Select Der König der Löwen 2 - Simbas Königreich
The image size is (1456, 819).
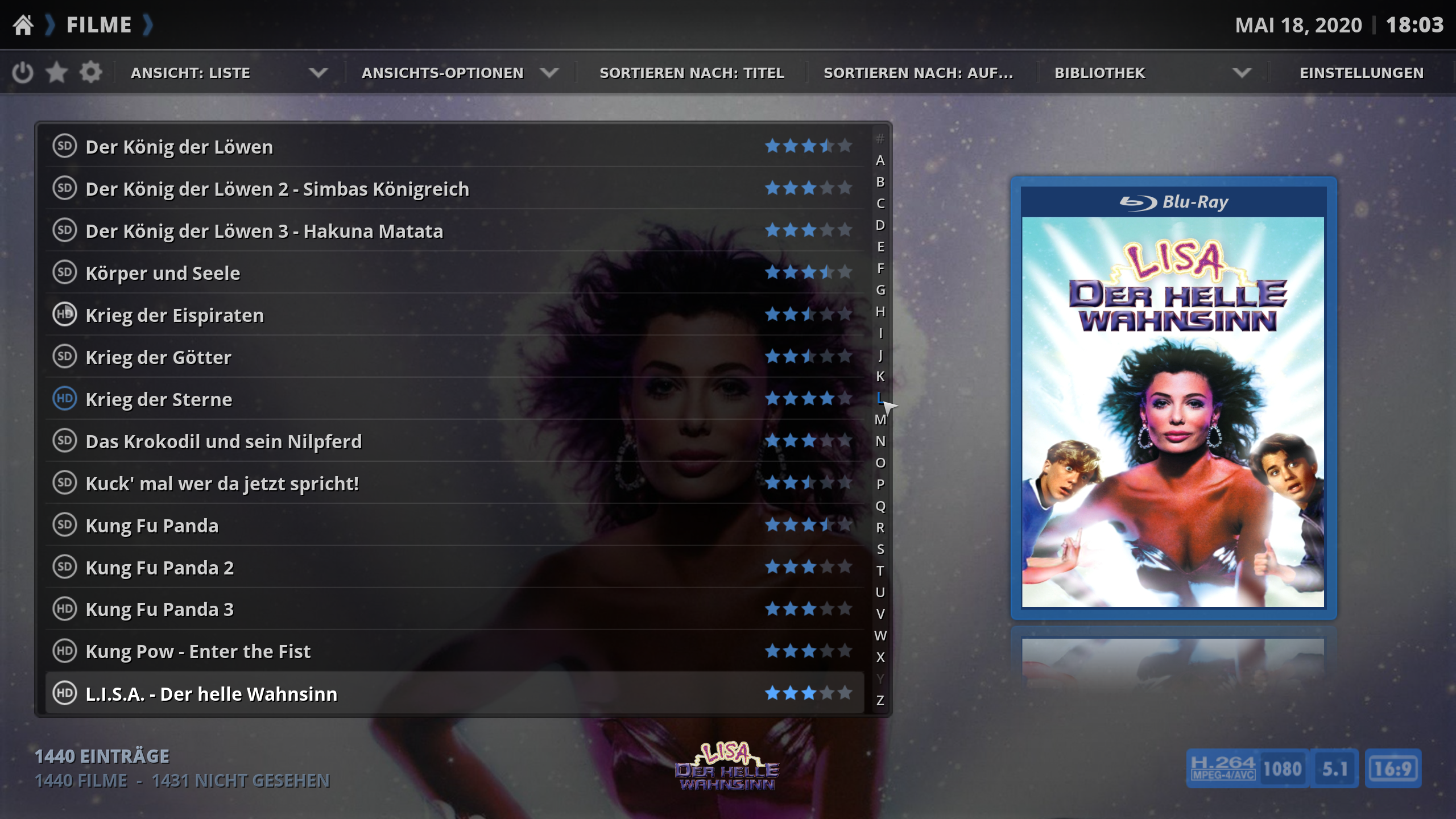click(x=455, y=188)
